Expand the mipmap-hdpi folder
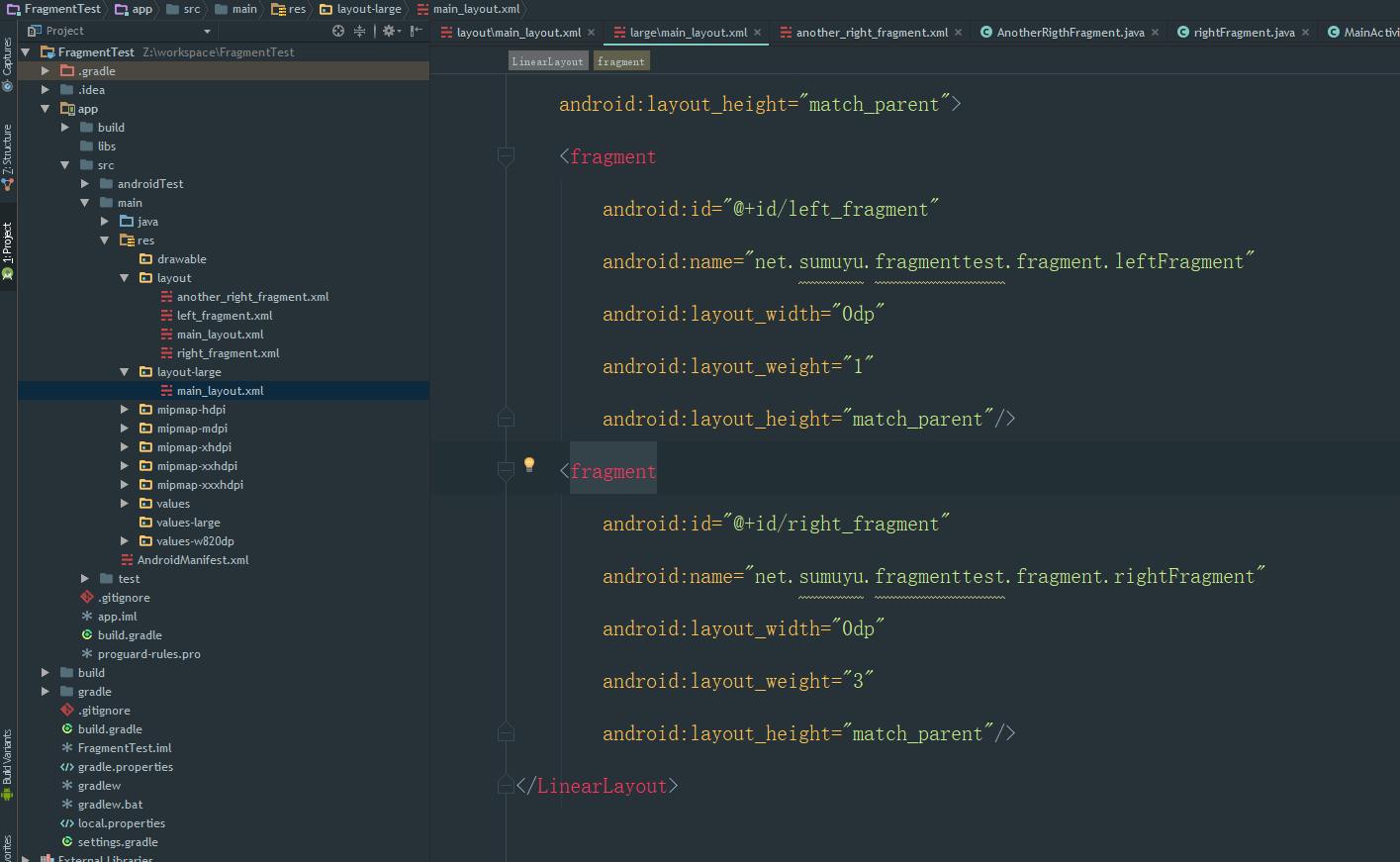The image size is (1400, 862). click(125, 410)
